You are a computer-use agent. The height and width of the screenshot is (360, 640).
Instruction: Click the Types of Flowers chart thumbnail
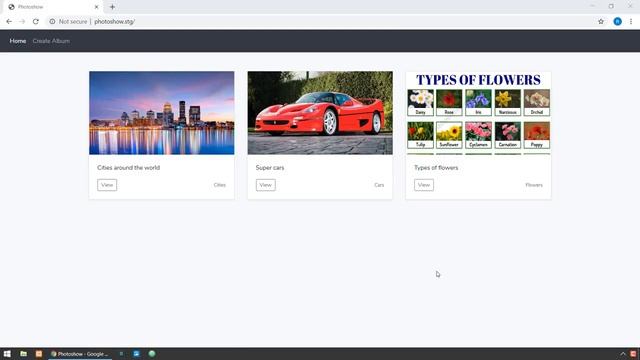(478, 113)
